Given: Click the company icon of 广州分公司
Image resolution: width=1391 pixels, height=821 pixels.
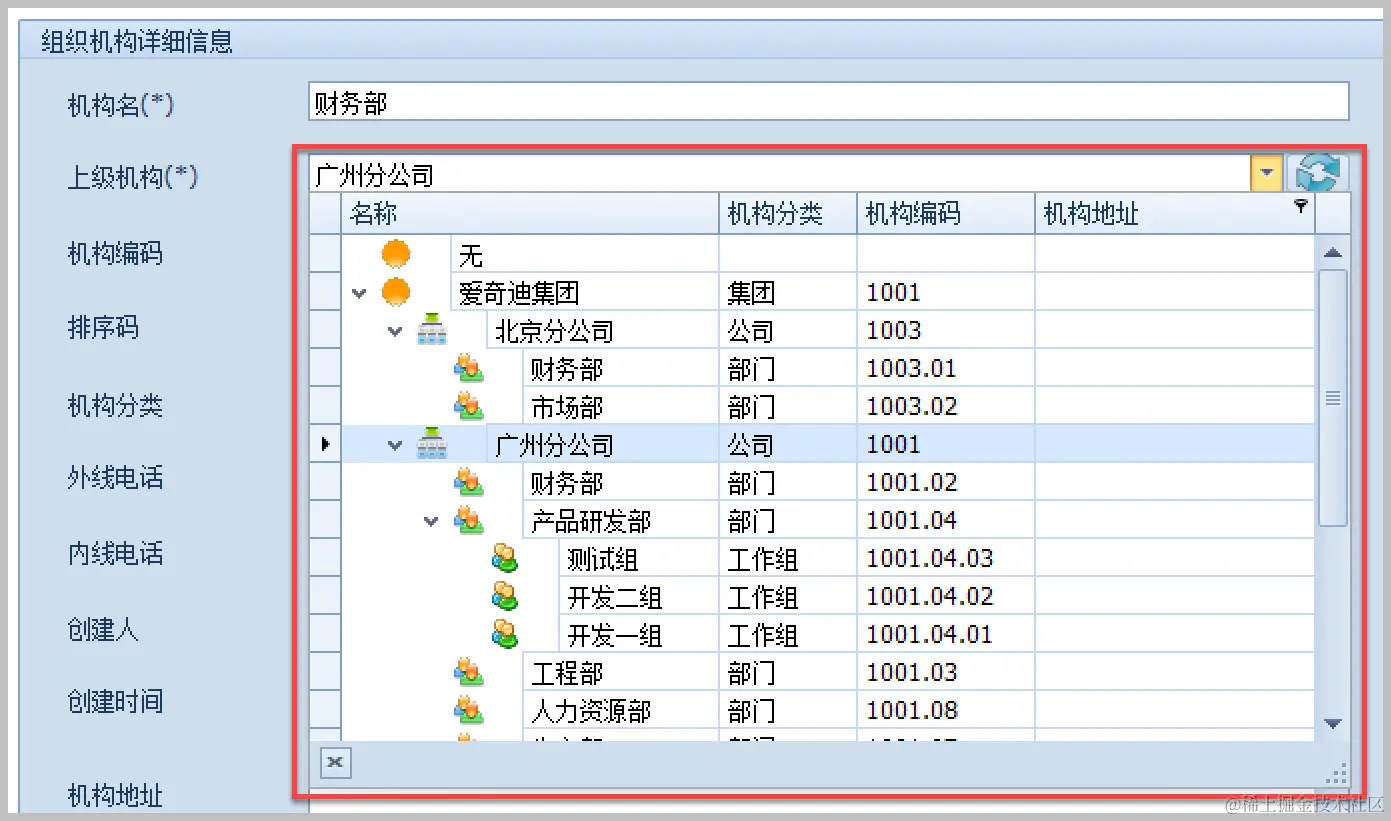Looking at the screenshot, I should click(432, 444).
